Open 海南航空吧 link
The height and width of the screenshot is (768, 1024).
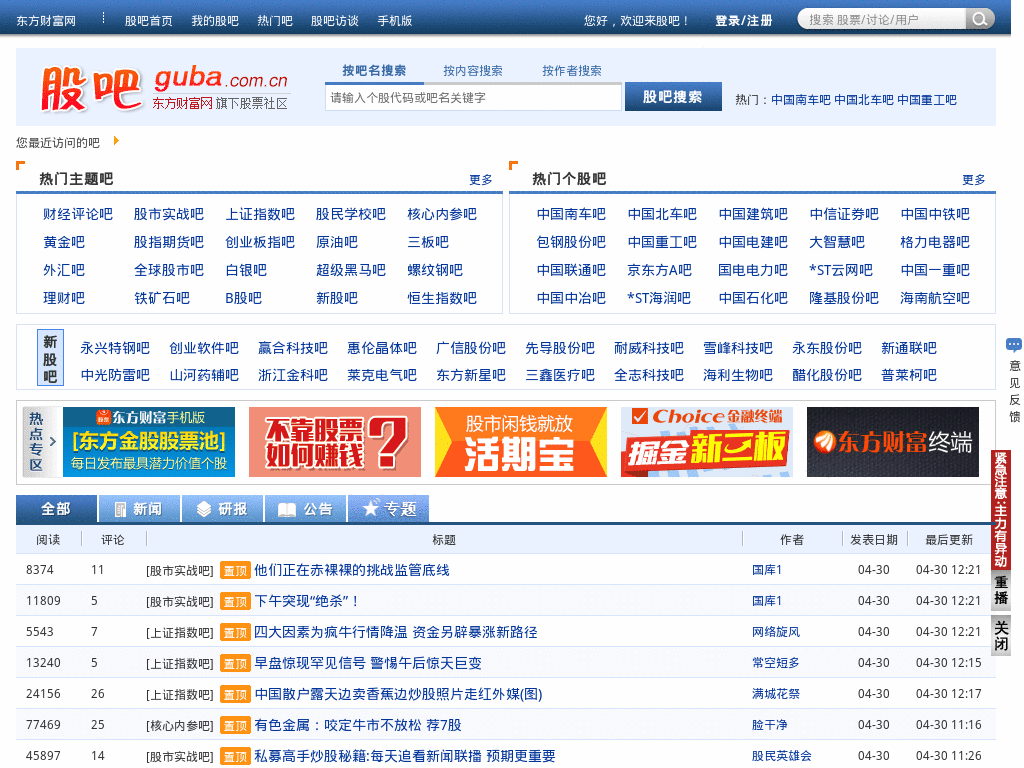coord(935,298)
